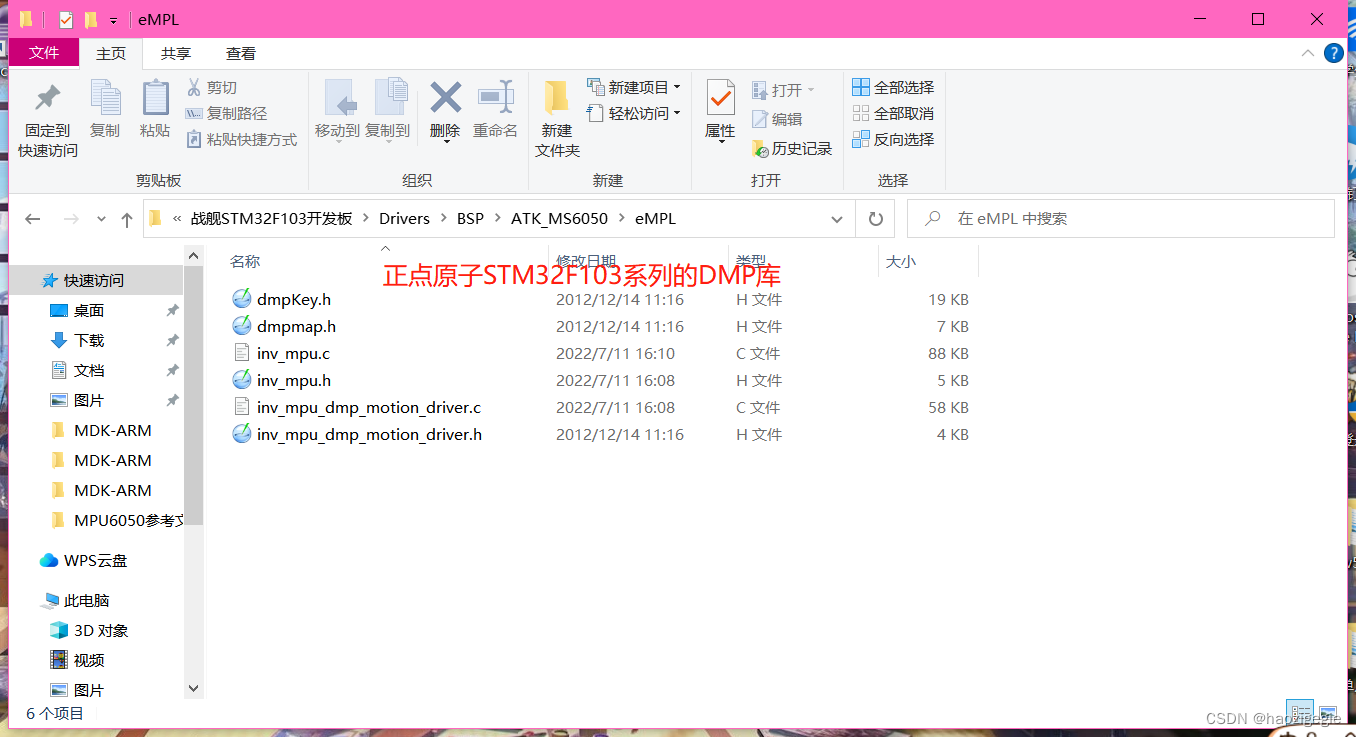1356x737 pixels.
Task: Collapse the ribbon with chevron arrow
Action: point(1309,54)
